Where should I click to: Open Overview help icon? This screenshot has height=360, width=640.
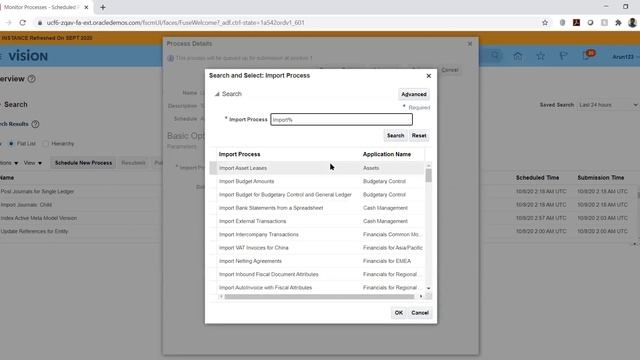tap(31, 79)
